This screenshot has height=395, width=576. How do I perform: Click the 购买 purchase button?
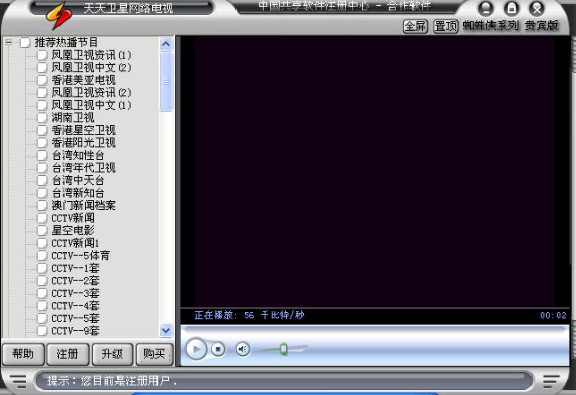[154, 354]
